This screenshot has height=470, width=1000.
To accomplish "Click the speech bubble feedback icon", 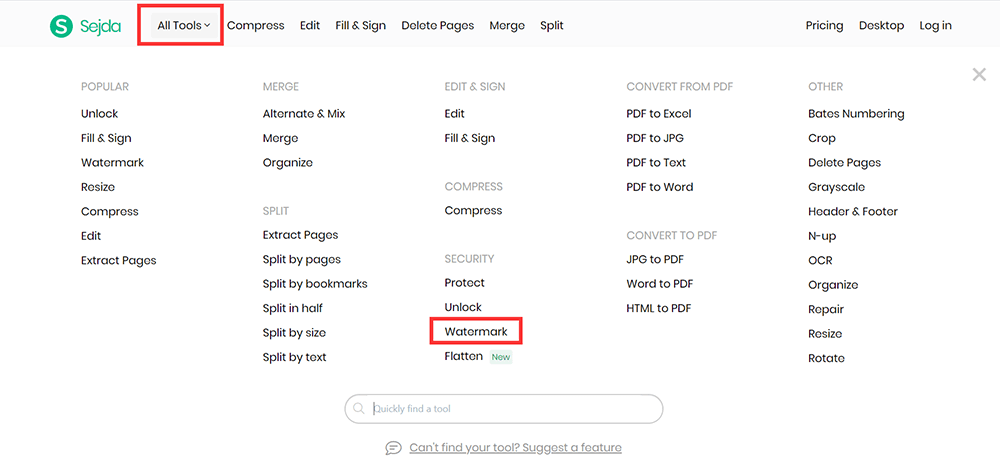I will [x=394, y=448].
